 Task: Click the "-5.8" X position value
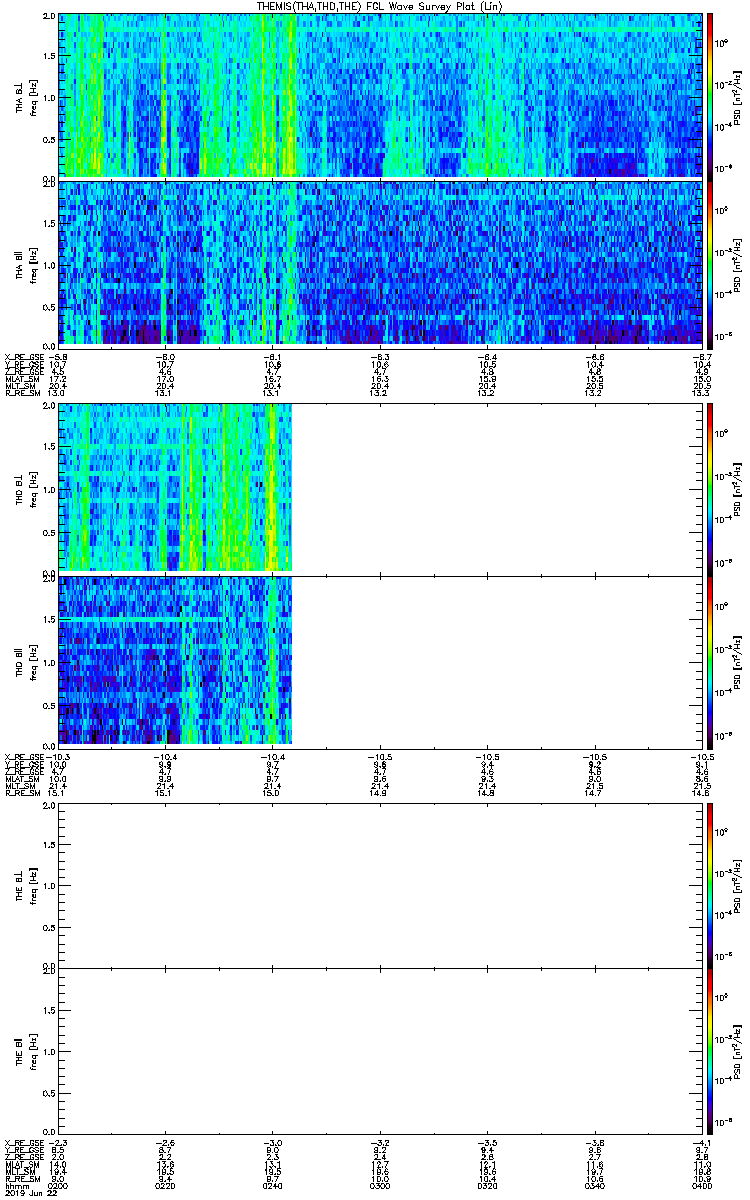click(x=58, y=357)
